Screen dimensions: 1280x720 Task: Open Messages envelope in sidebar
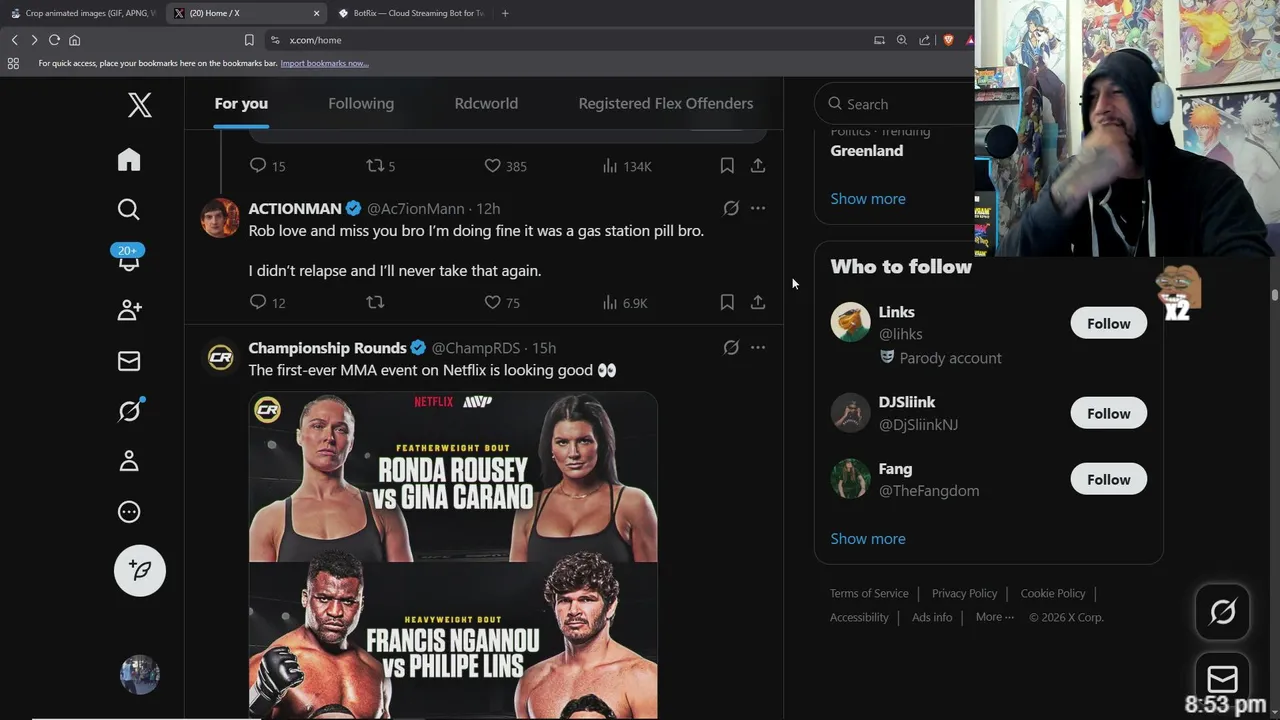tap(129, 361)
